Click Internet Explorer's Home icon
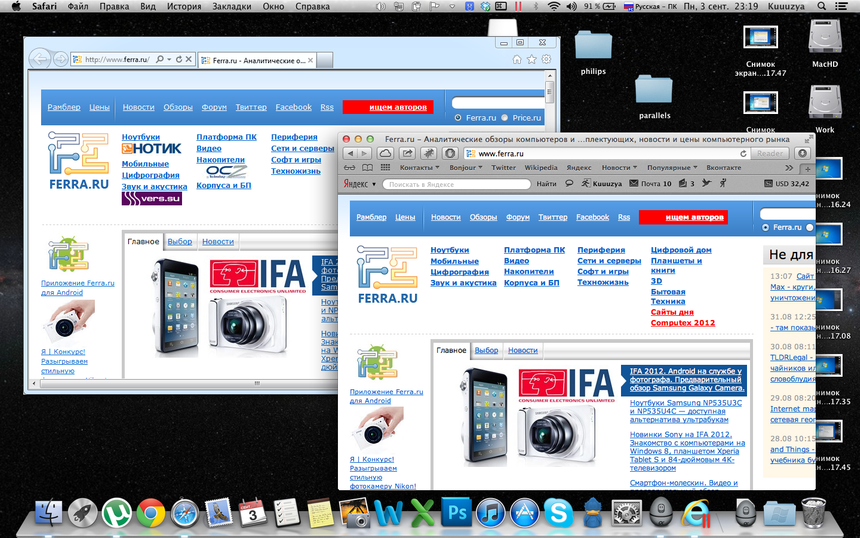The width and height of the screenshot is (860, 538). (x=517, y=59)
